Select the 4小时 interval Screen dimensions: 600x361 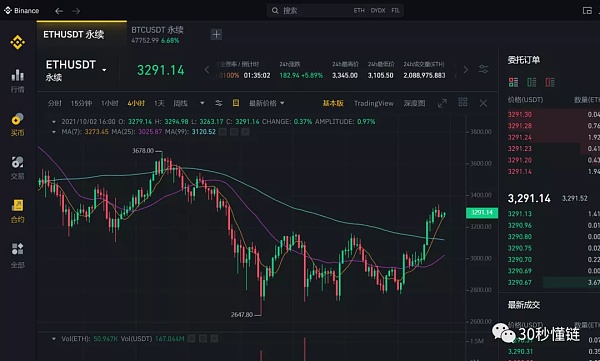[136, 103]
